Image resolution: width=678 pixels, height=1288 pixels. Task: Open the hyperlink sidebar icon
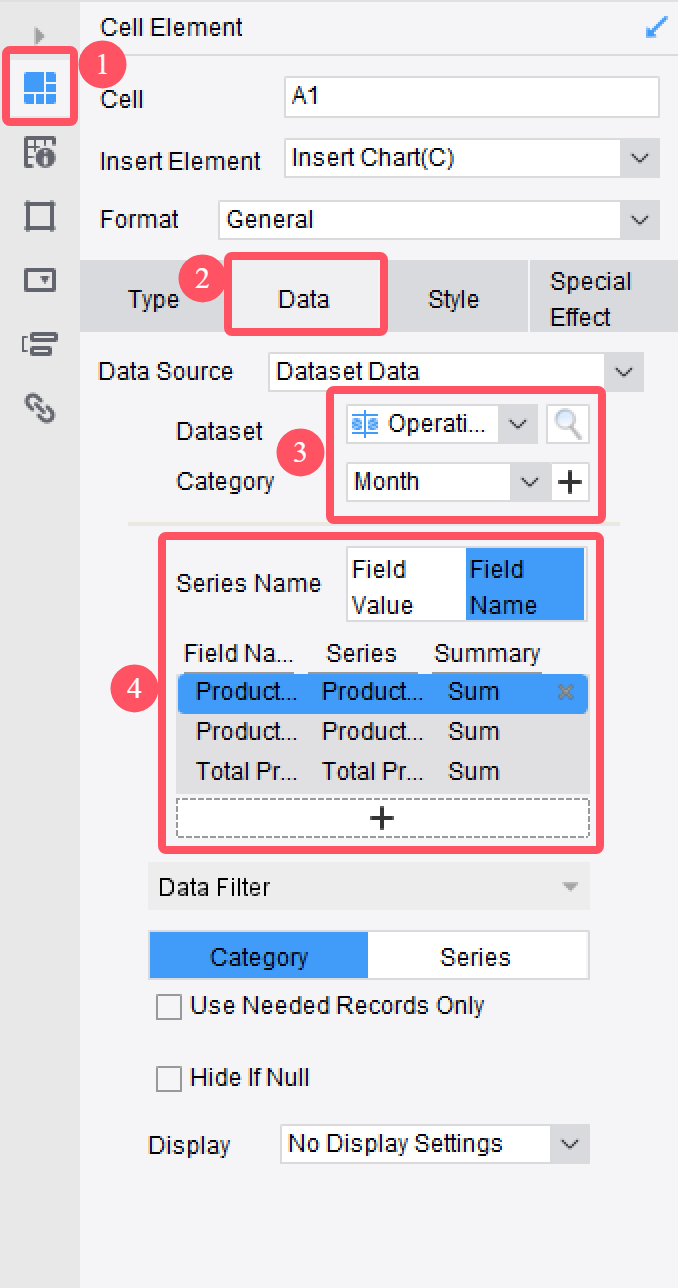point(40,407)
